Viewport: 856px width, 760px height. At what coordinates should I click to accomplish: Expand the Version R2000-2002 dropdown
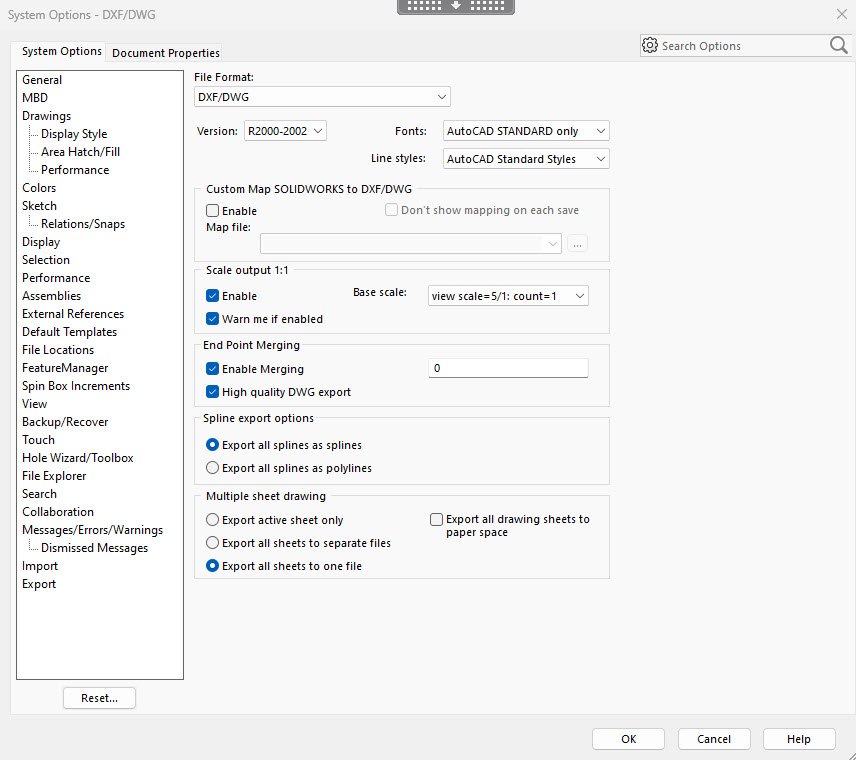[285, 131]
